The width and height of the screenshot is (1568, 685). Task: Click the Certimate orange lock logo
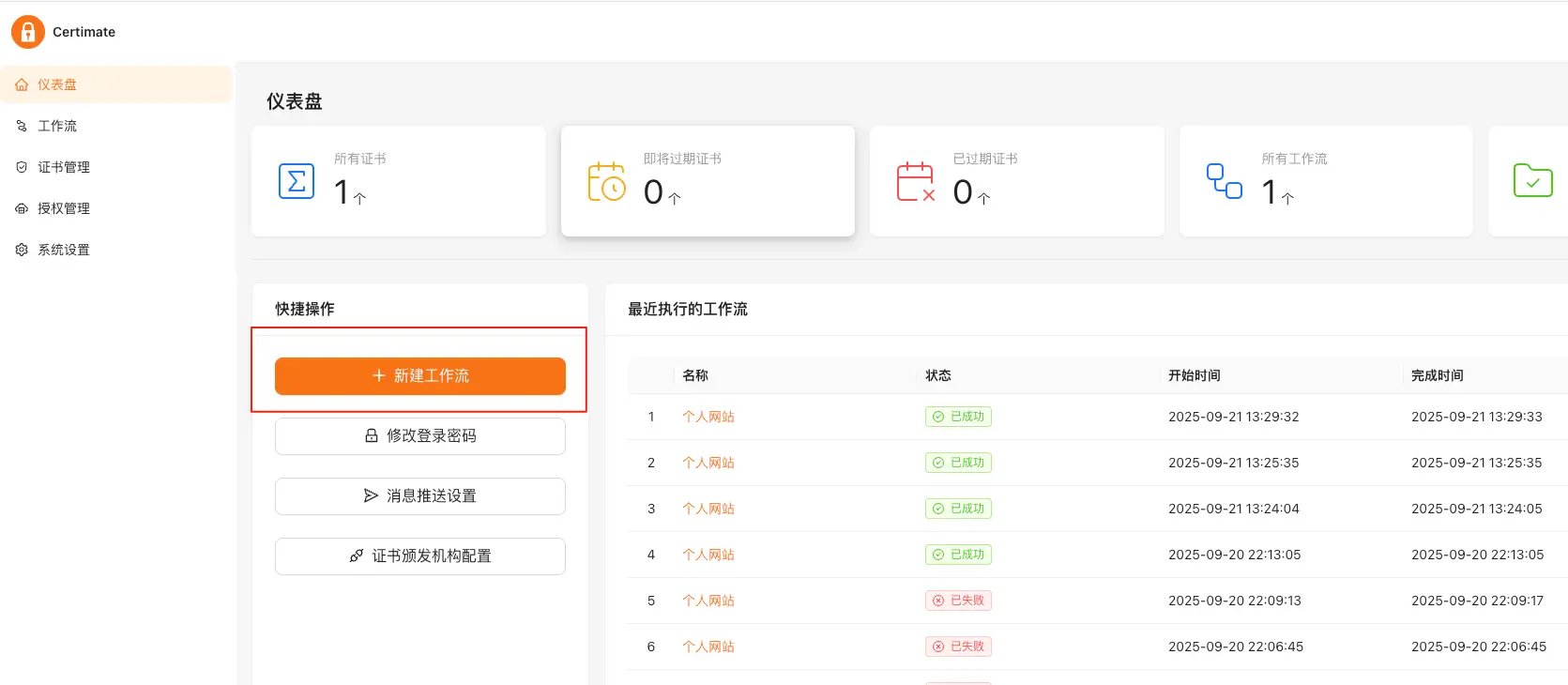click(x=28, y=32)
